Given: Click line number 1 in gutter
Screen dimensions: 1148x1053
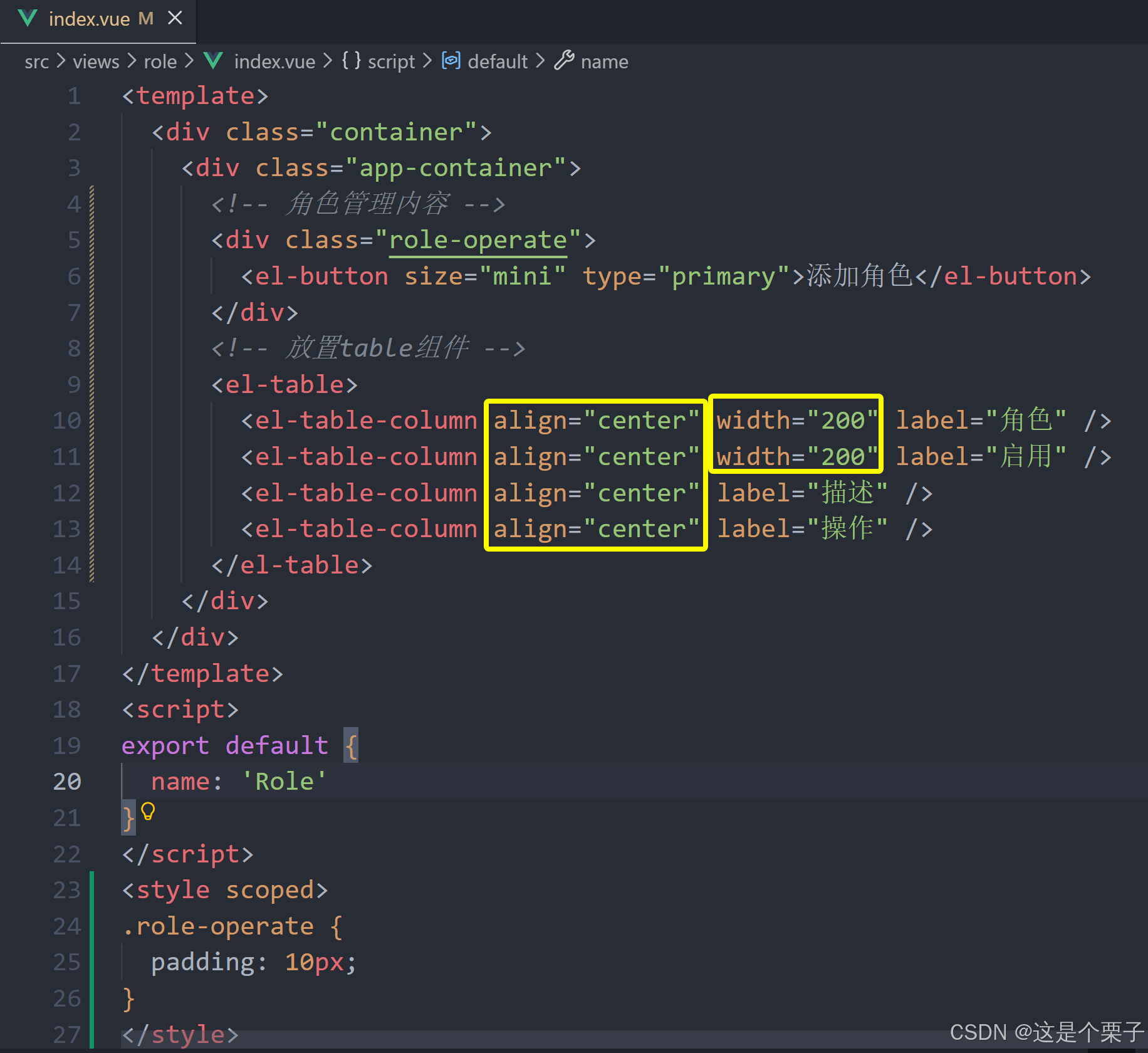Looking at the screenshot, I should pyautogui.click(x=74, y=96).
